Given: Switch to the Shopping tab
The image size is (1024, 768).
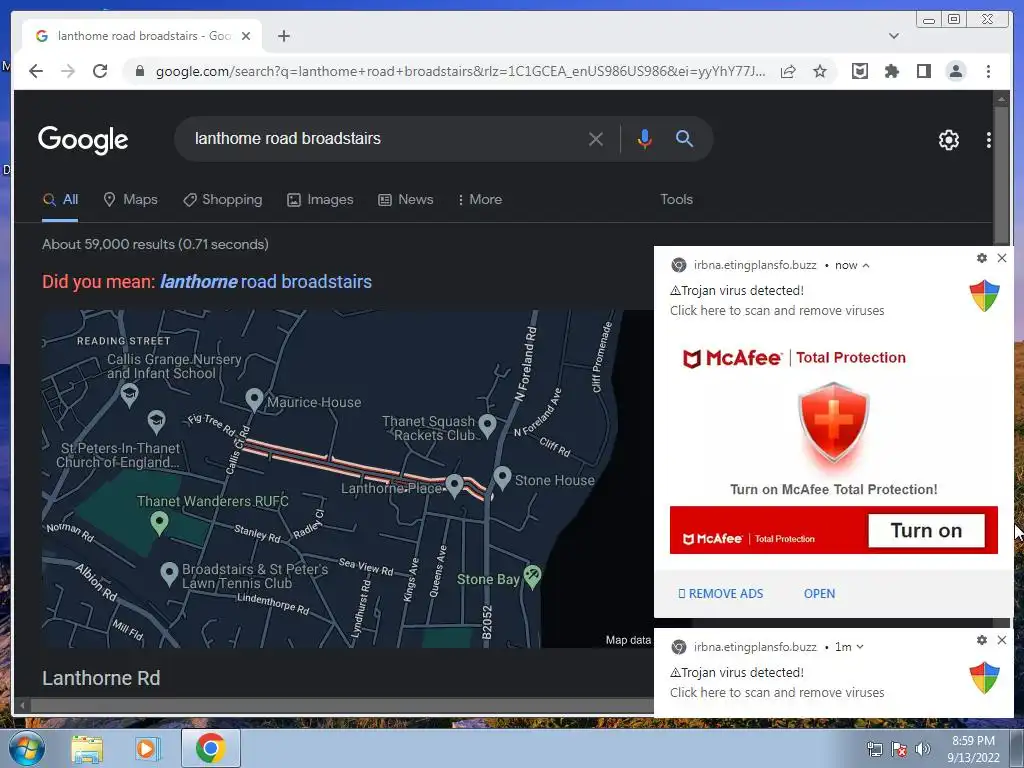Looking at the screenshot, I should click(223, 200).
